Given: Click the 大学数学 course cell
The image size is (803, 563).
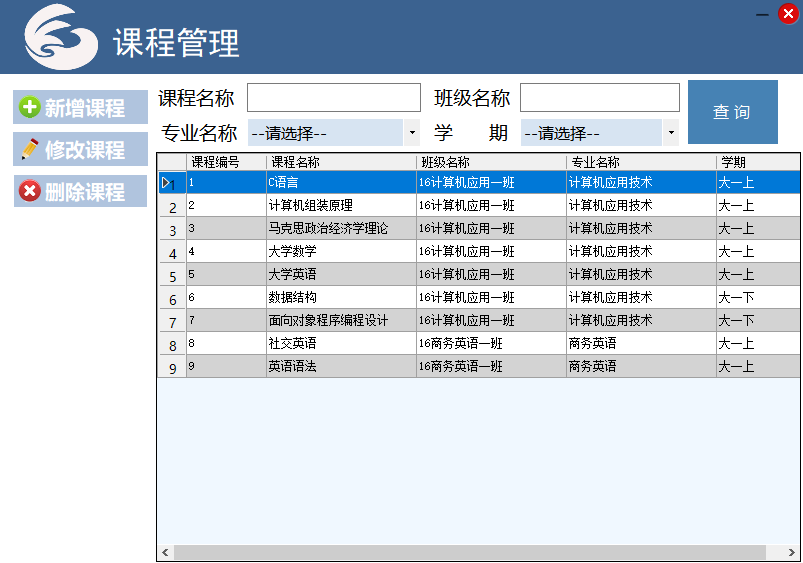Looking at the screenshot, I should pyautogui.click(x=341, y=252).
